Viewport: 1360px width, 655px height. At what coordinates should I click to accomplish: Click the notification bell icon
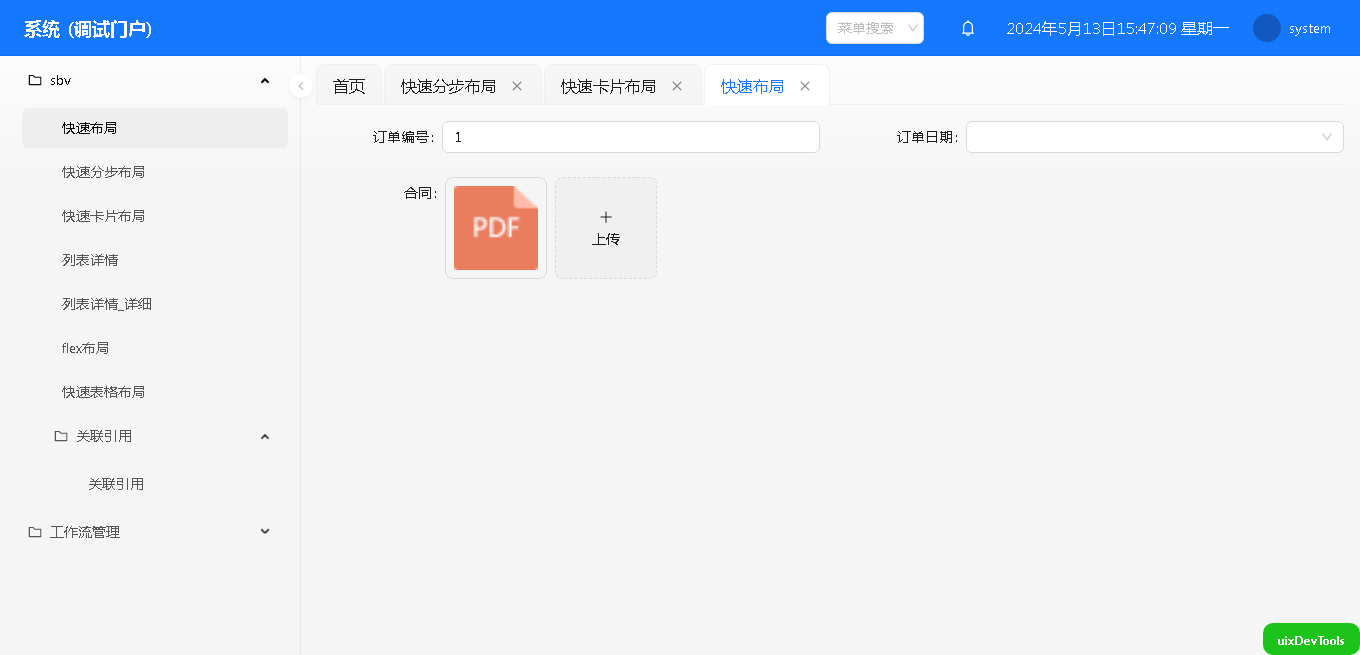[x=967, y=28]
